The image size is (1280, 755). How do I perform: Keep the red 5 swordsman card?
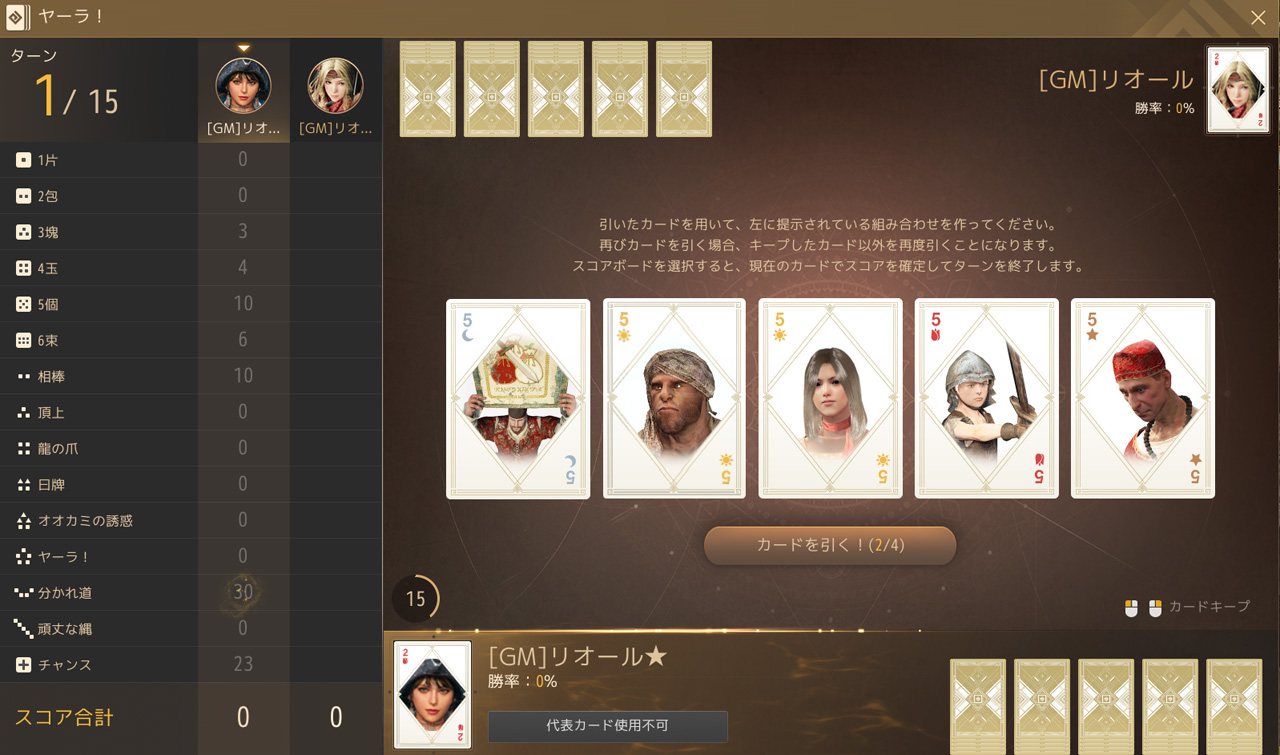pos(986,398)
